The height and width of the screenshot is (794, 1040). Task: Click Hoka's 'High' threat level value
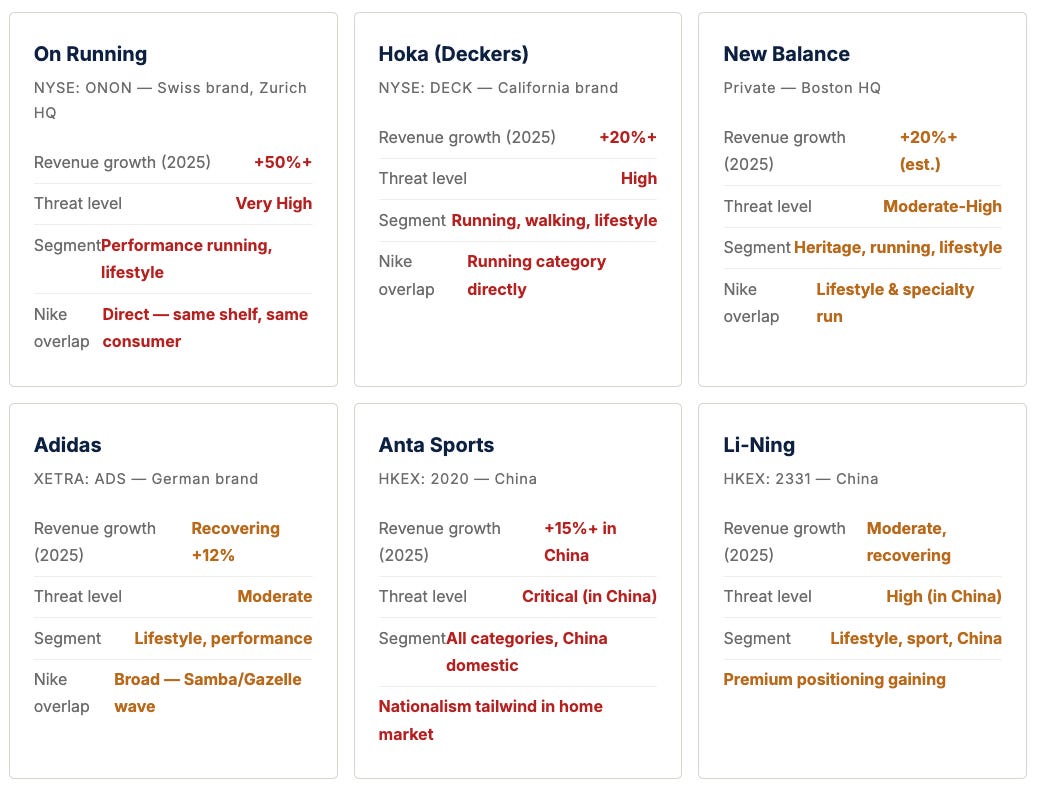(639, 178)
